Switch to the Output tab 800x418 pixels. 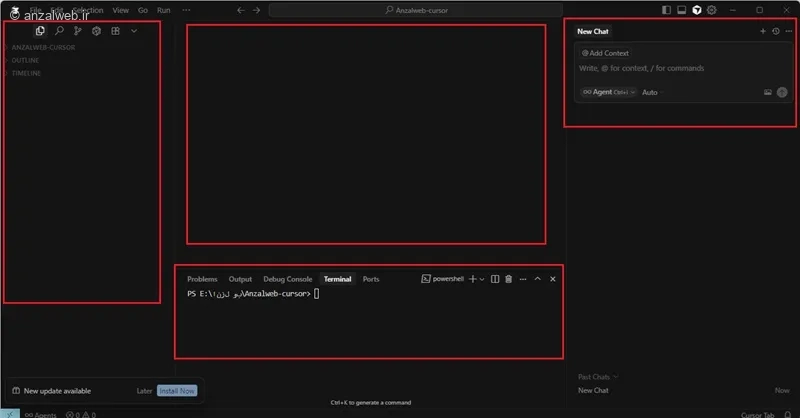coord(240,279)
